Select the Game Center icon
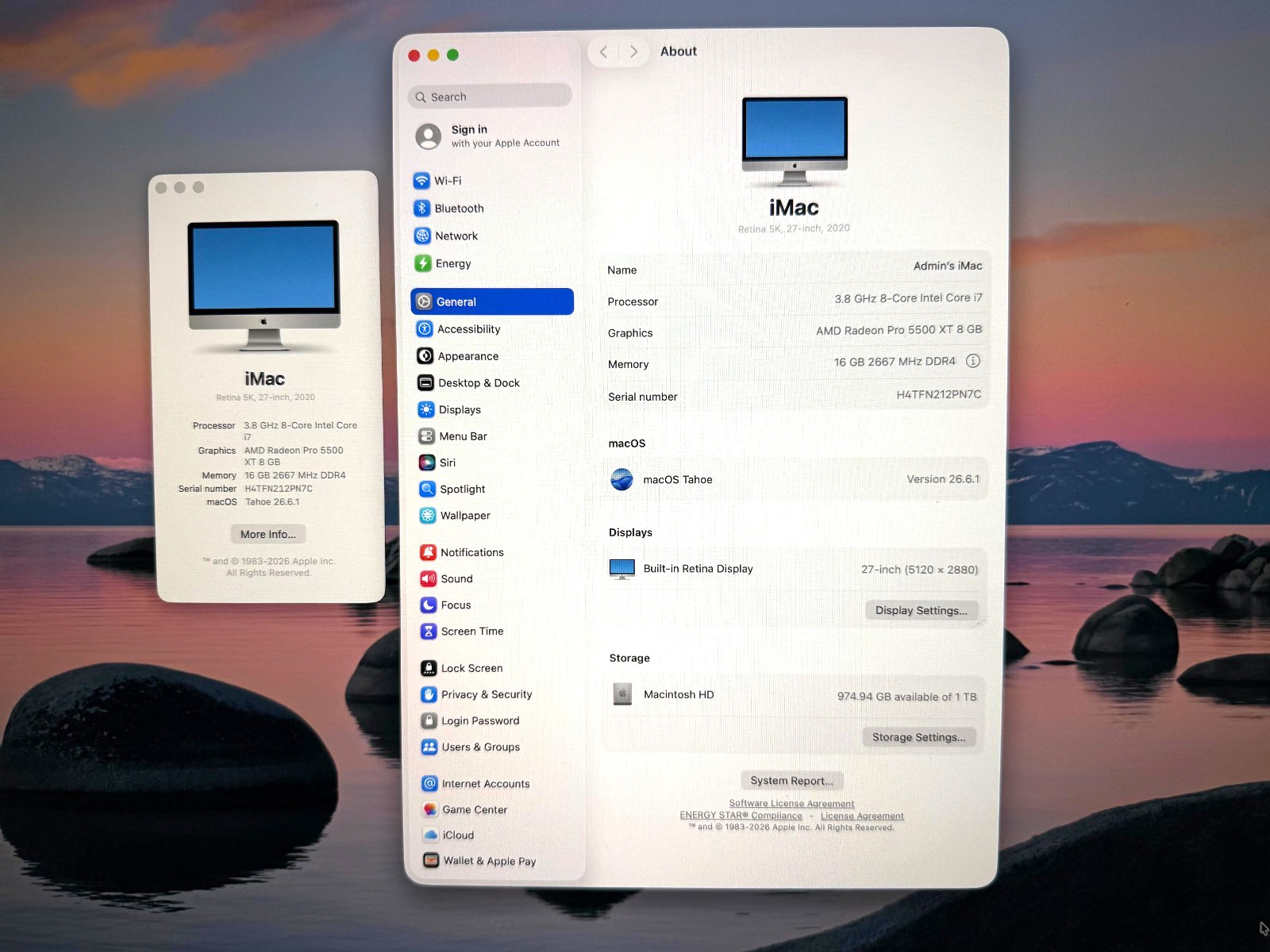Viewport: 1270px width, 952px height. [430, 810]
